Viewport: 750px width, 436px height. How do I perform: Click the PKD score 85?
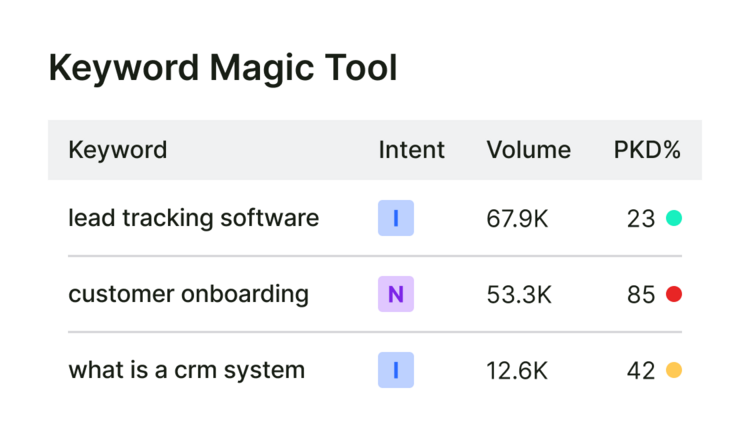pos(641,295)
